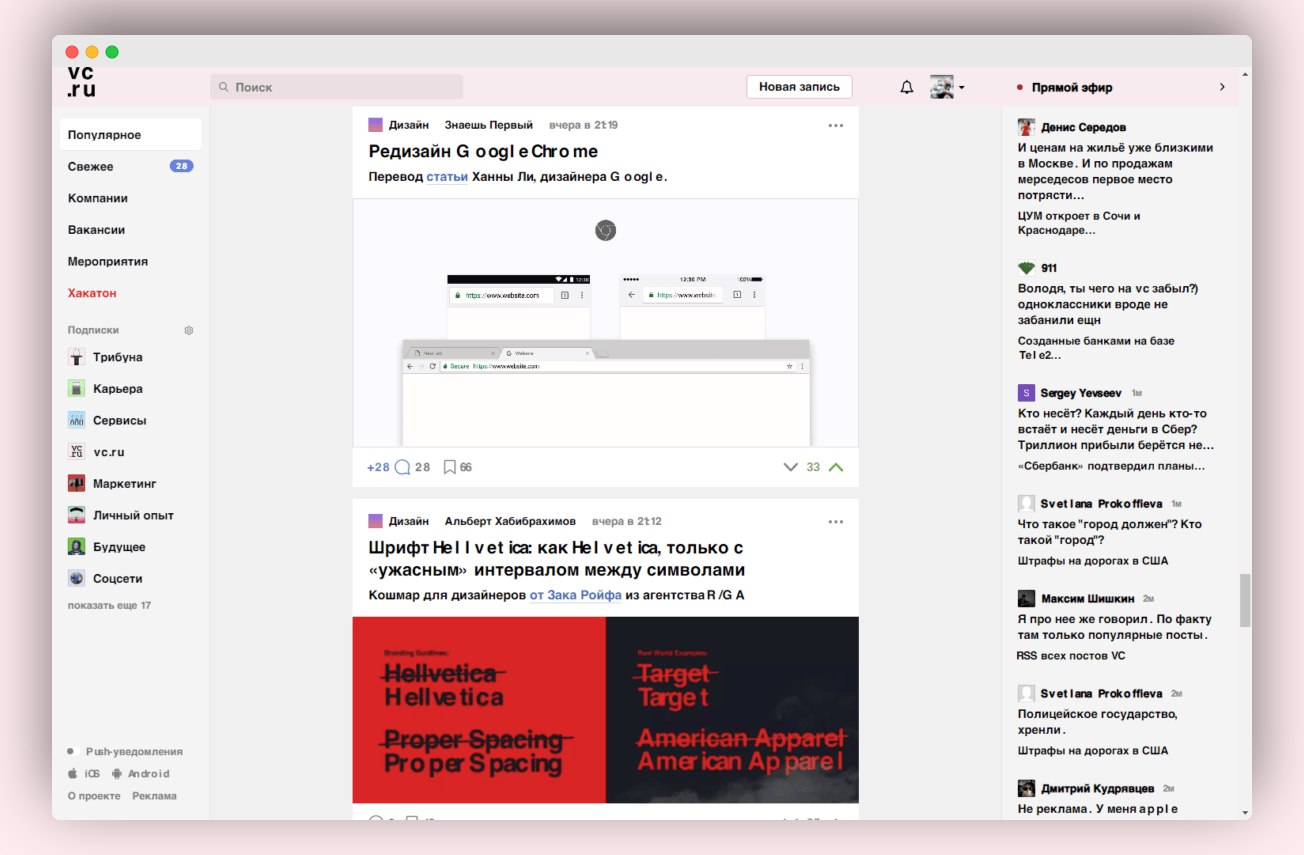
Task: Open user 911 avatar in live feed
Action: [1026, 268]
